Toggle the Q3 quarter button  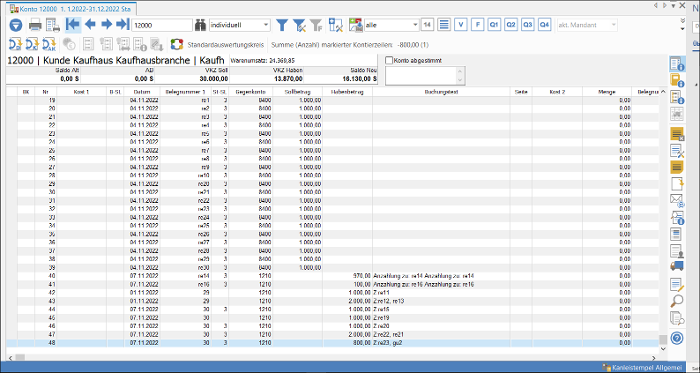(x=528, y=25)
